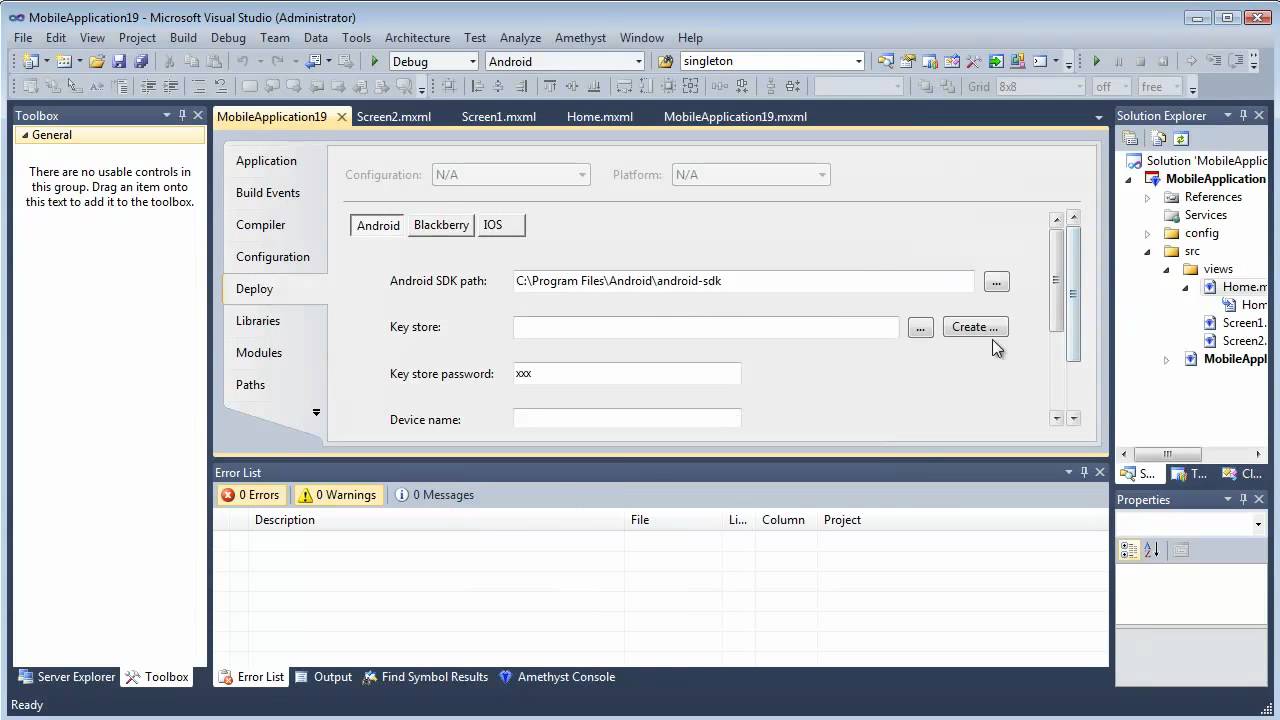Viewport: 1280px width, 720px height.
Task: Select the Services item in Solution Explorer
Action: click(1205, 215)
